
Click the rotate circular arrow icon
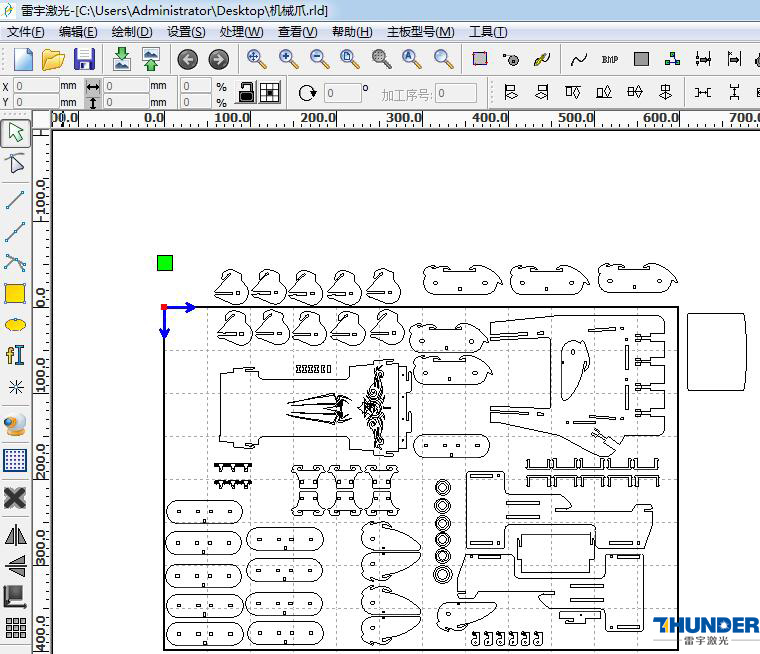pyautogui.click(x=307, y=93)
